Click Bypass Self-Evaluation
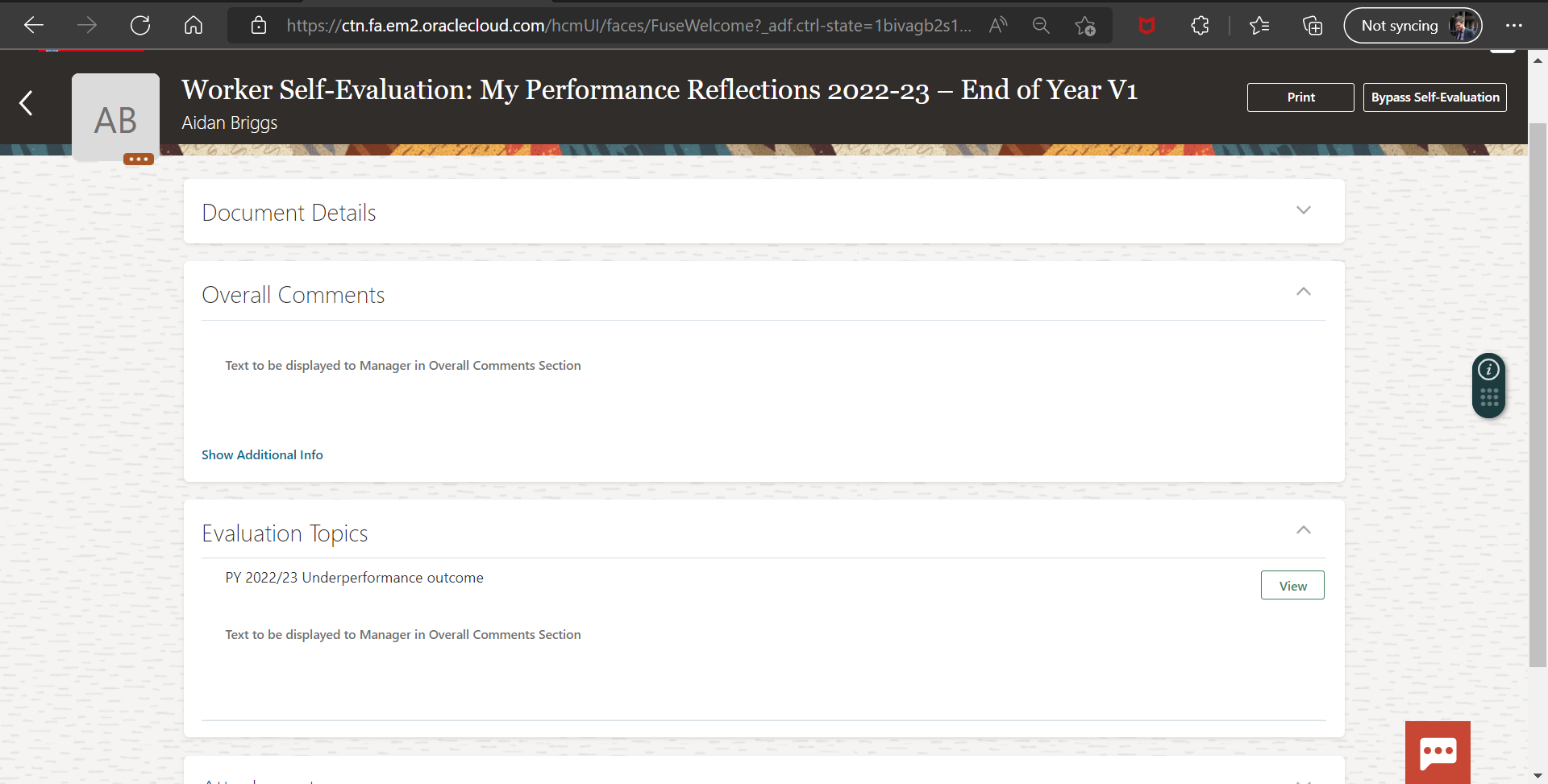The image size is (1548, 784). [x=1435, y=97]
